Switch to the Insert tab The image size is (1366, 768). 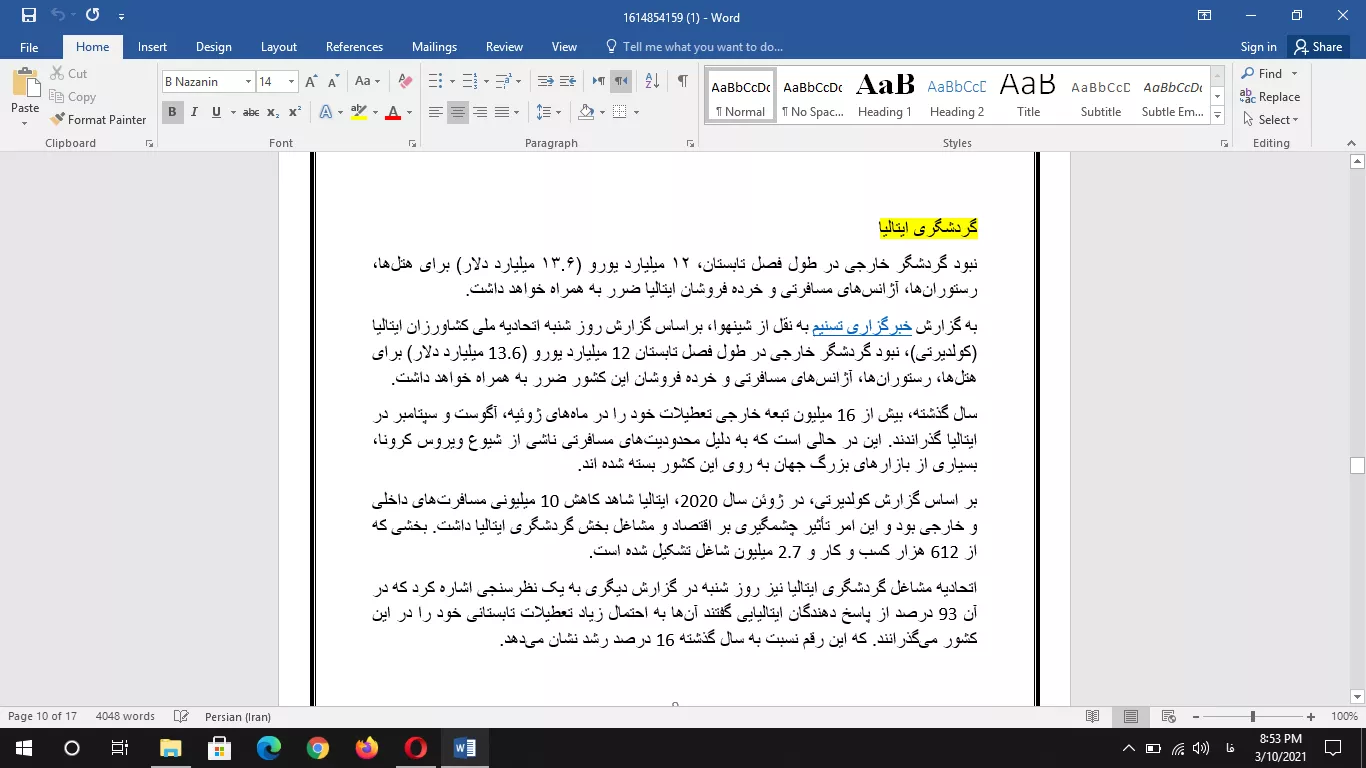click(x=152, y=47)
